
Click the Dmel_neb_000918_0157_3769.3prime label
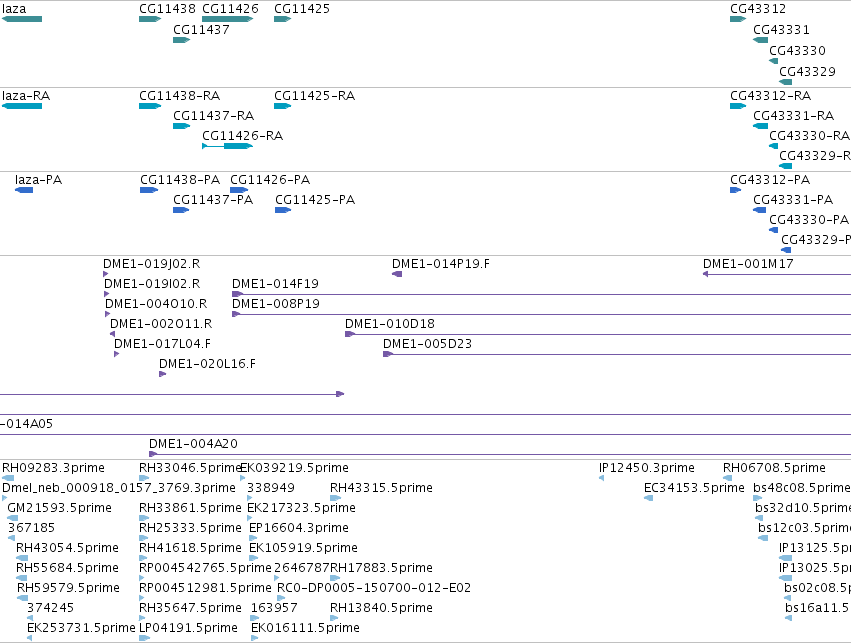[119, 488]
